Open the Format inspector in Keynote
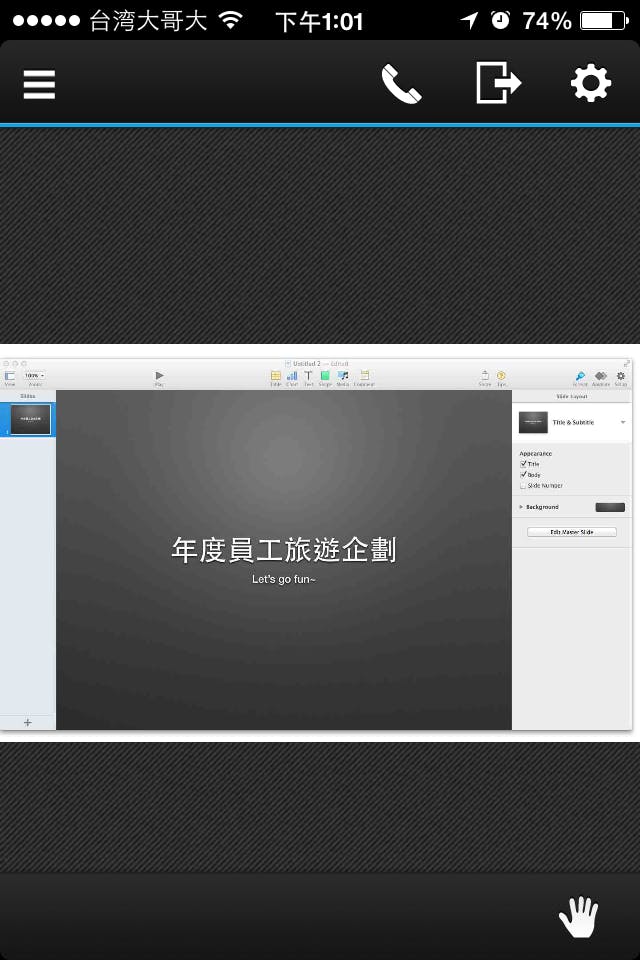The width and height of the screenshot is (640, 960). (580, 377)
